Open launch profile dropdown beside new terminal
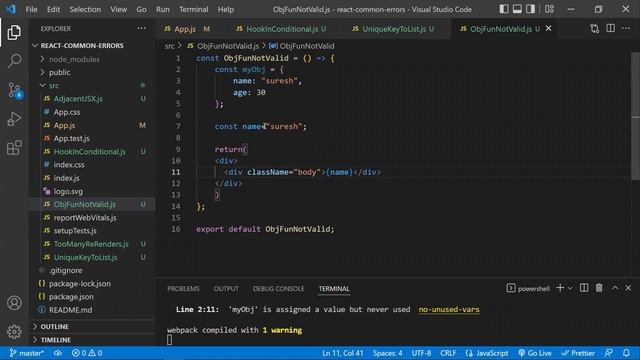This screenshot has height=360, width=640. point(570,289)
